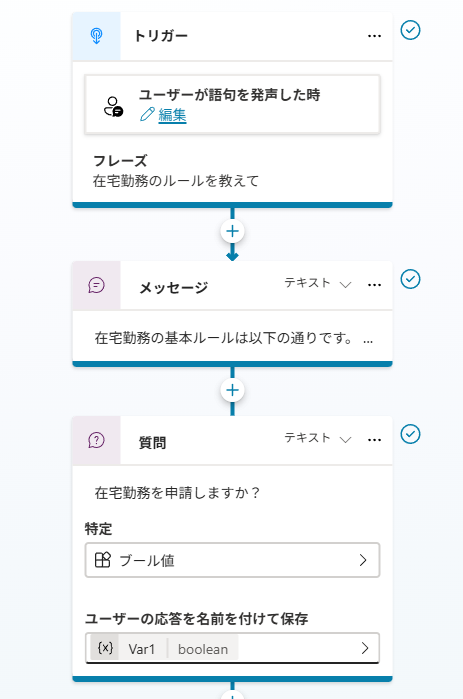Click the pencil edit icon
463x699 pixels.
(x=147, y=115)
